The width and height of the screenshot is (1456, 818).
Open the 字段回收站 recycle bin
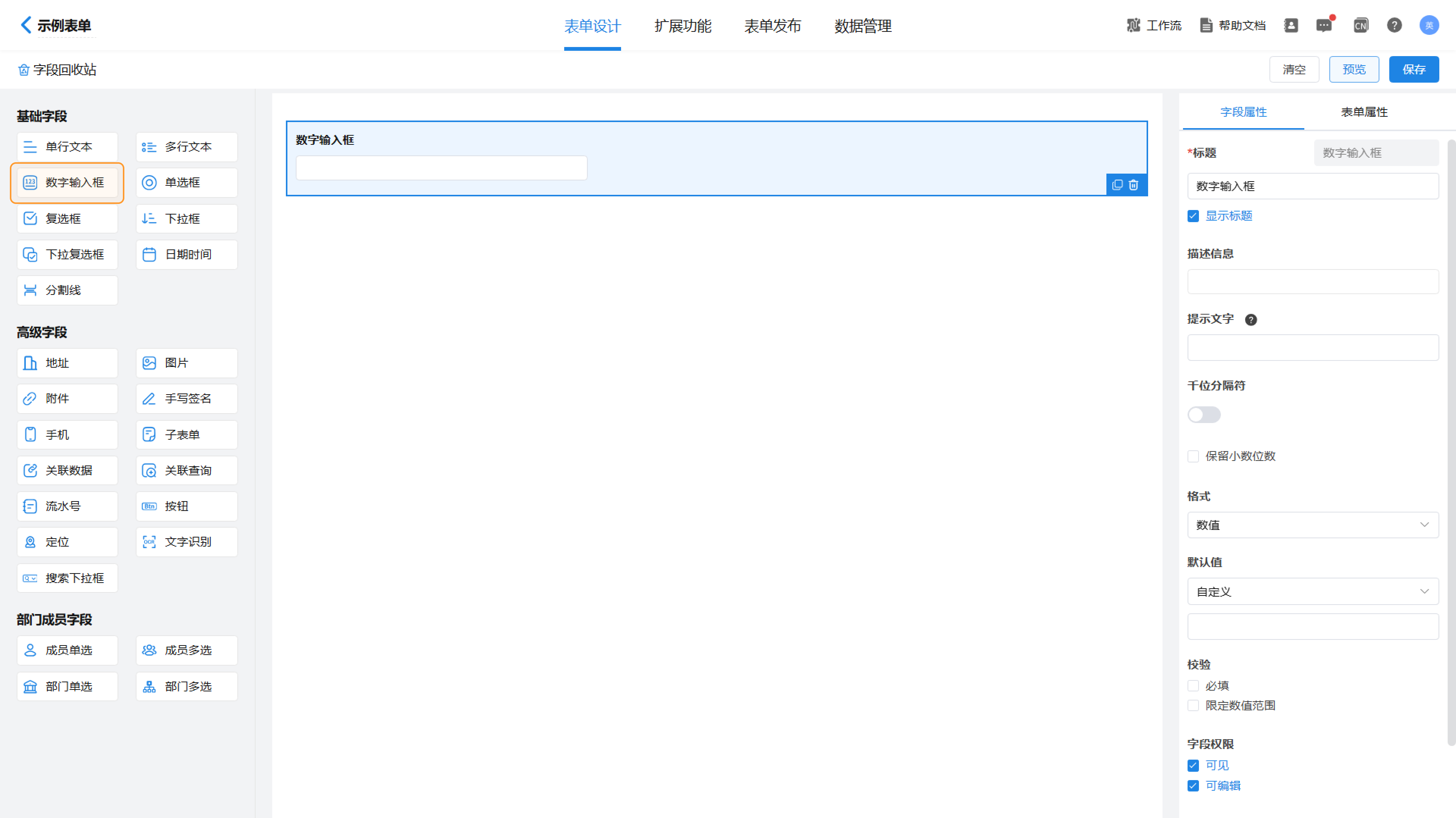coord(57,69)
